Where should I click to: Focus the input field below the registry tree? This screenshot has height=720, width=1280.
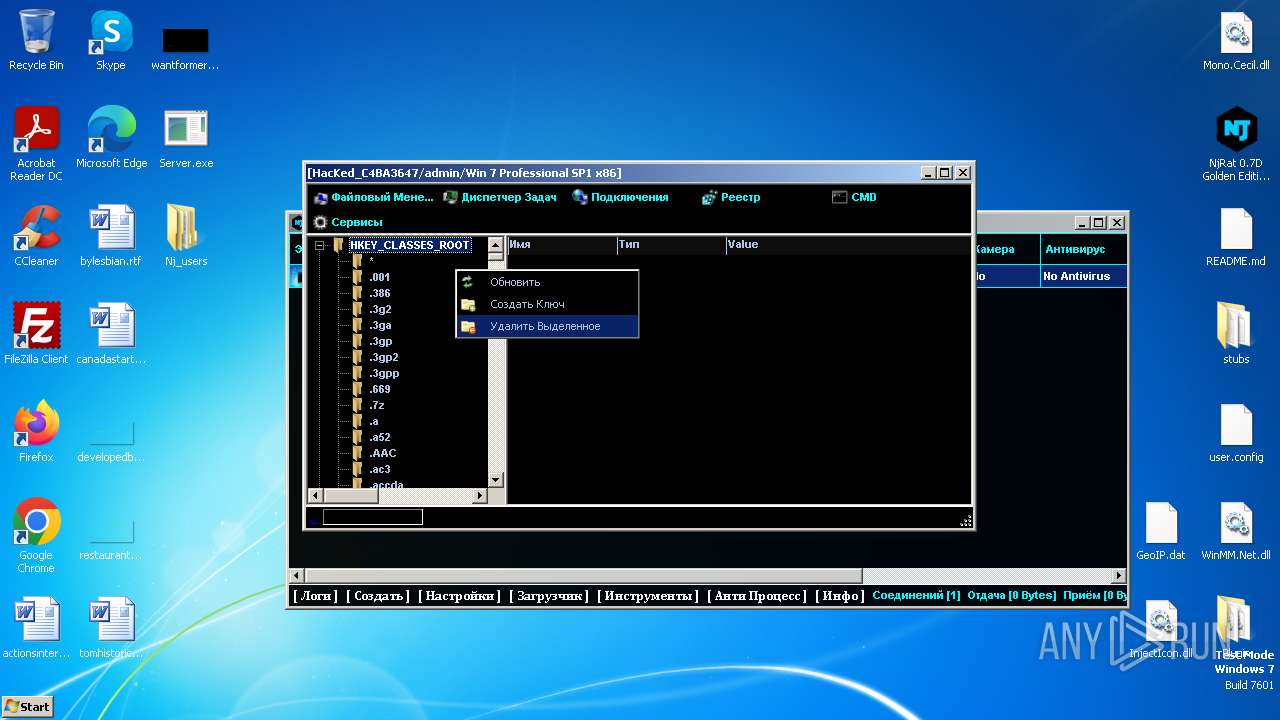(x=372, y=517)
